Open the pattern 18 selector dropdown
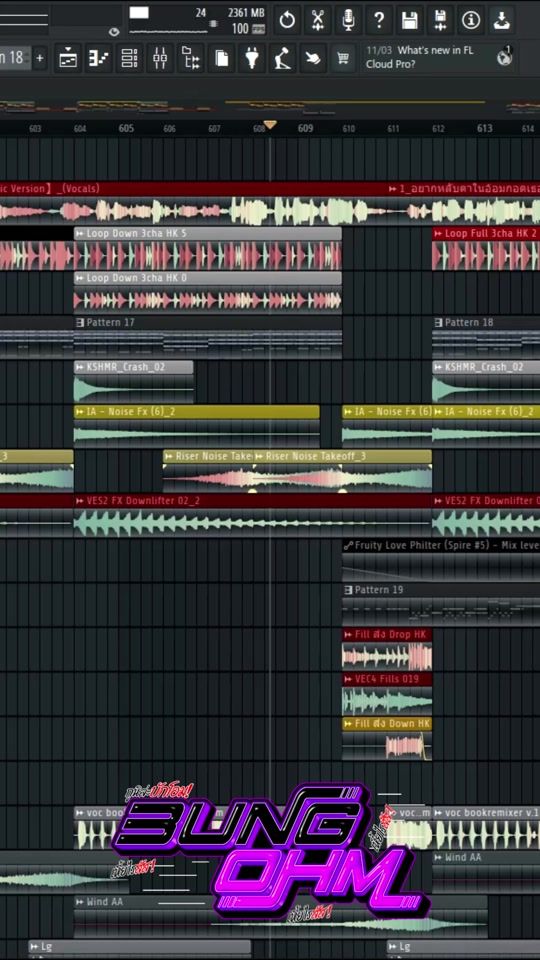The width and height of the screenshot is (540, 960). [15, 58]
